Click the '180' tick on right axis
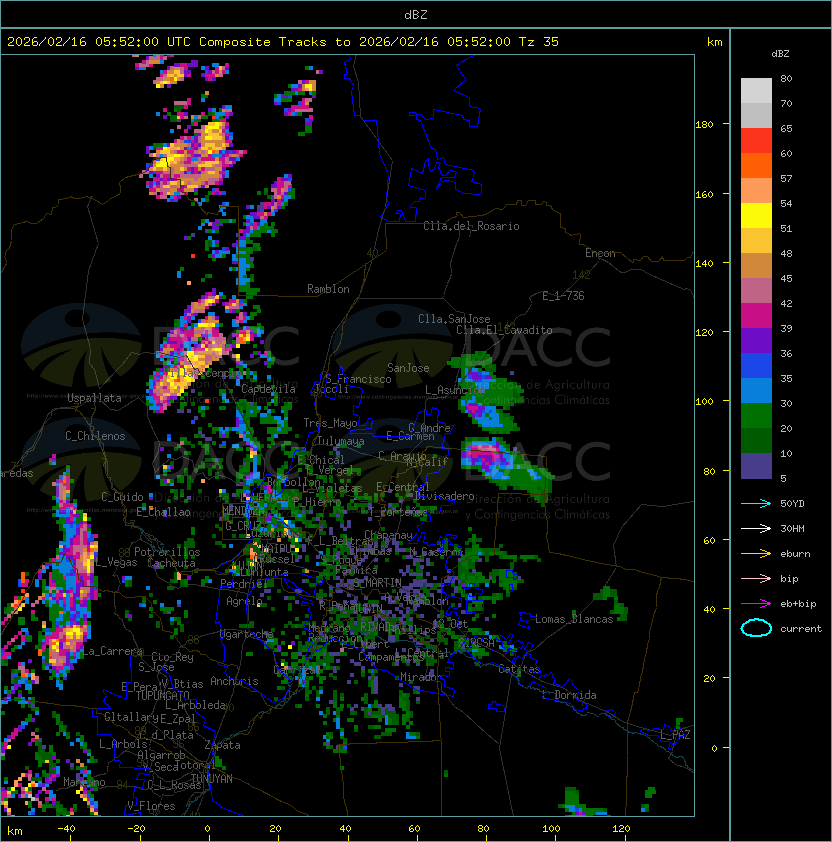832x842 pixels. (x=704, y=125)
